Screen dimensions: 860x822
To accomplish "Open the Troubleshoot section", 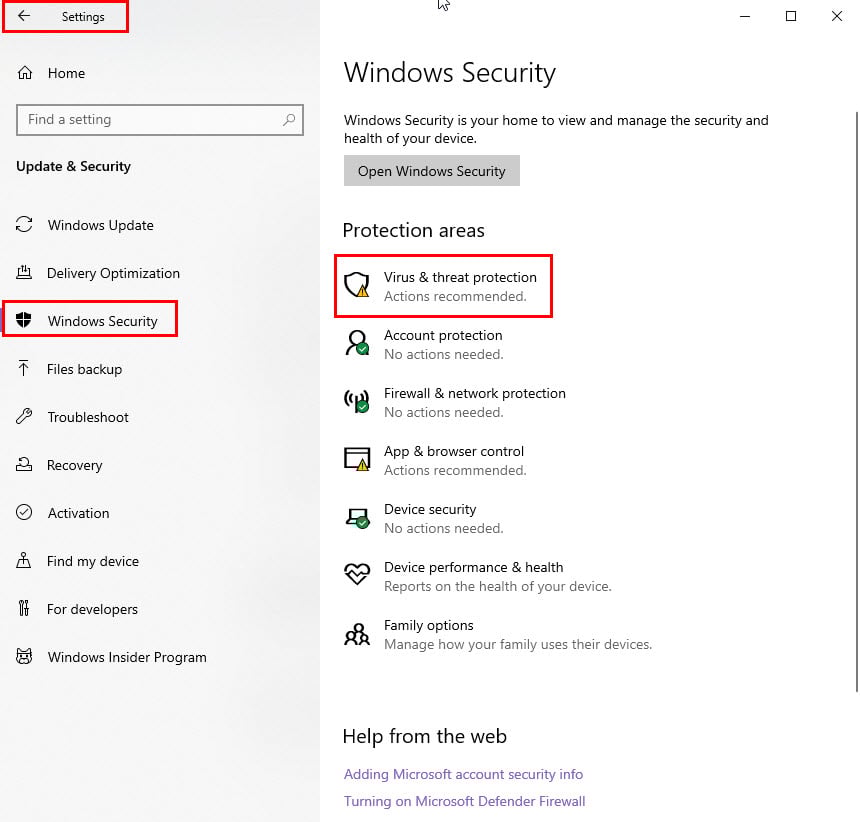I will click(x=88, y=417).
